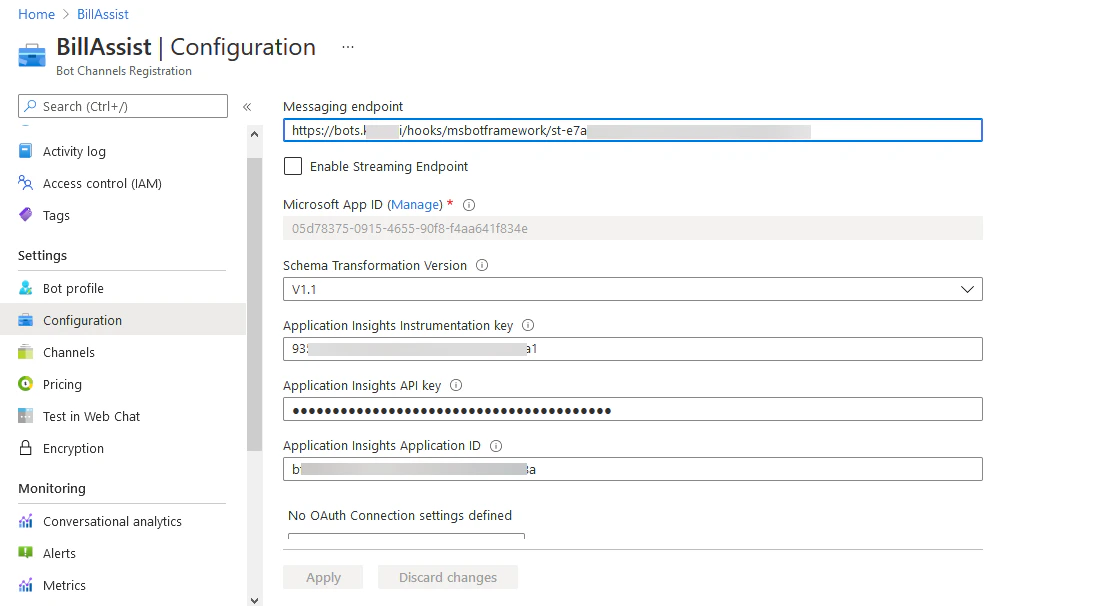Click the Discard changes button
Image resolution: width=1099 pixels, height=606 pixels.
click(448, 577)
